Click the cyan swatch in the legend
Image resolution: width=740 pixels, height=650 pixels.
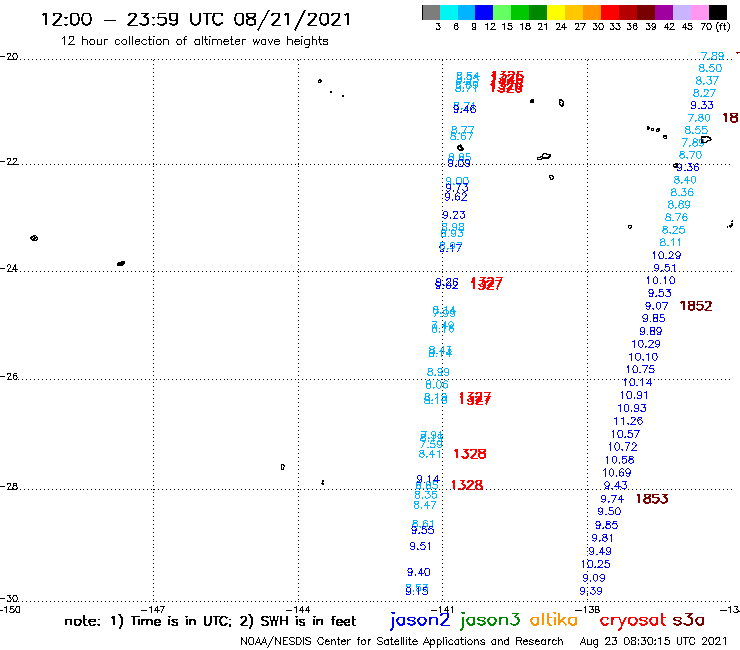point(448,12)
